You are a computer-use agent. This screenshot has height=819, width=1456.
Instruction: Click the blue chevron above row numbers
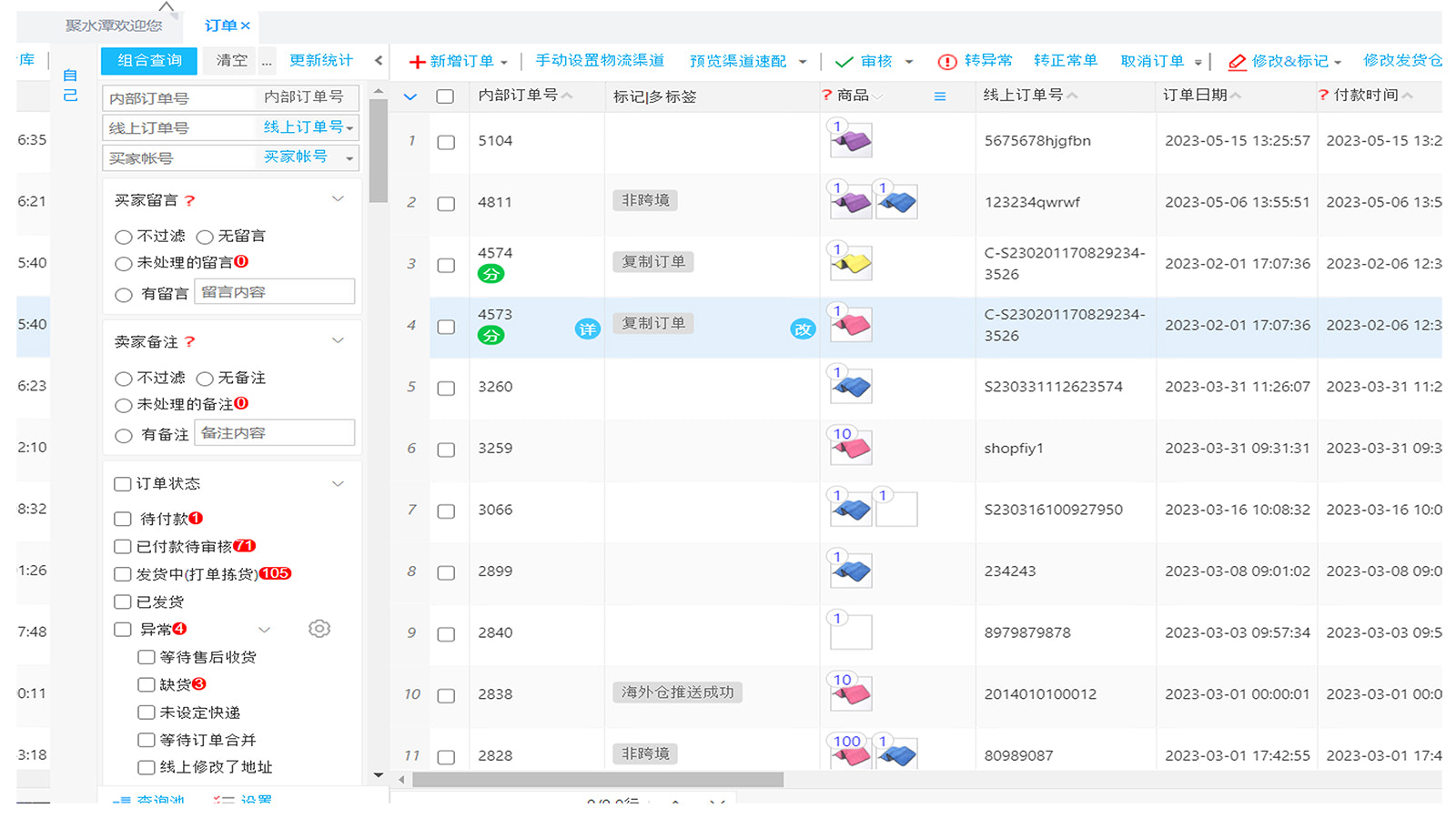(x=410, y=96)
